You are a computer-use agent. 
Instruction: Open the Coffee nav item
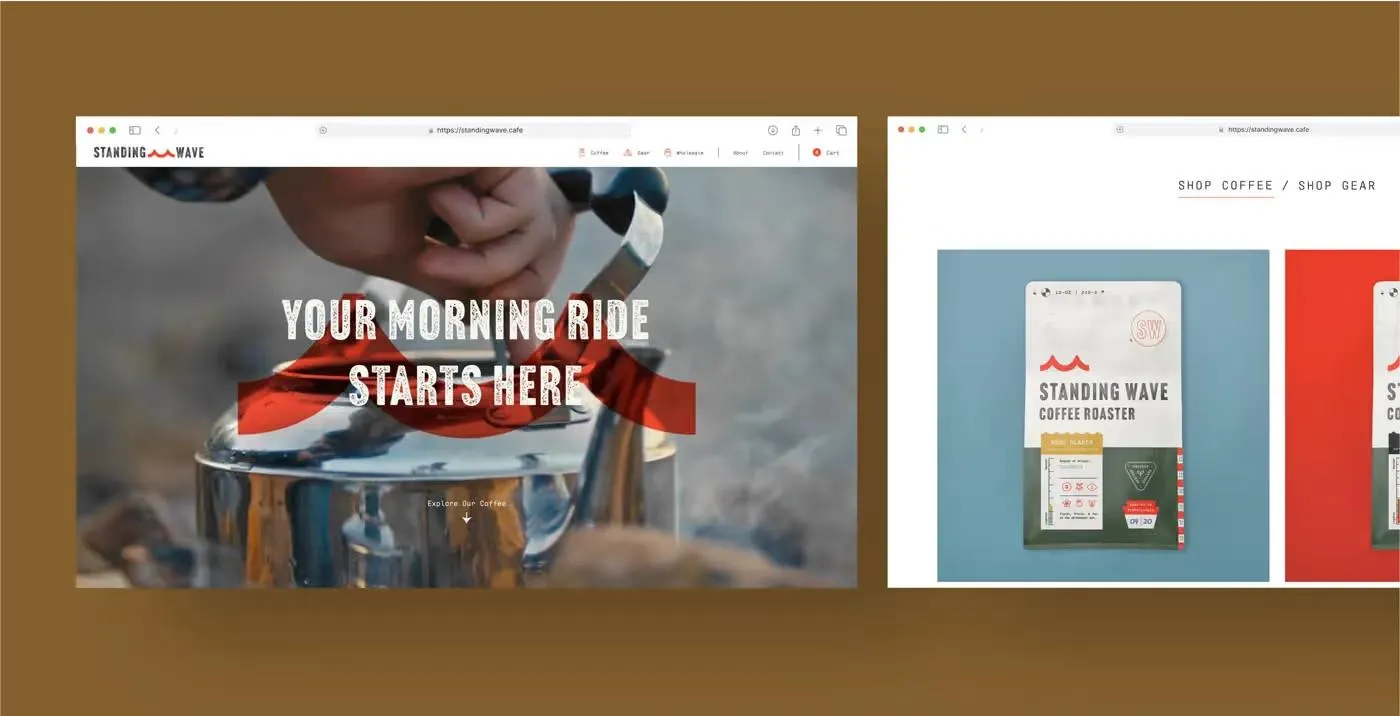tap(593, 153)
